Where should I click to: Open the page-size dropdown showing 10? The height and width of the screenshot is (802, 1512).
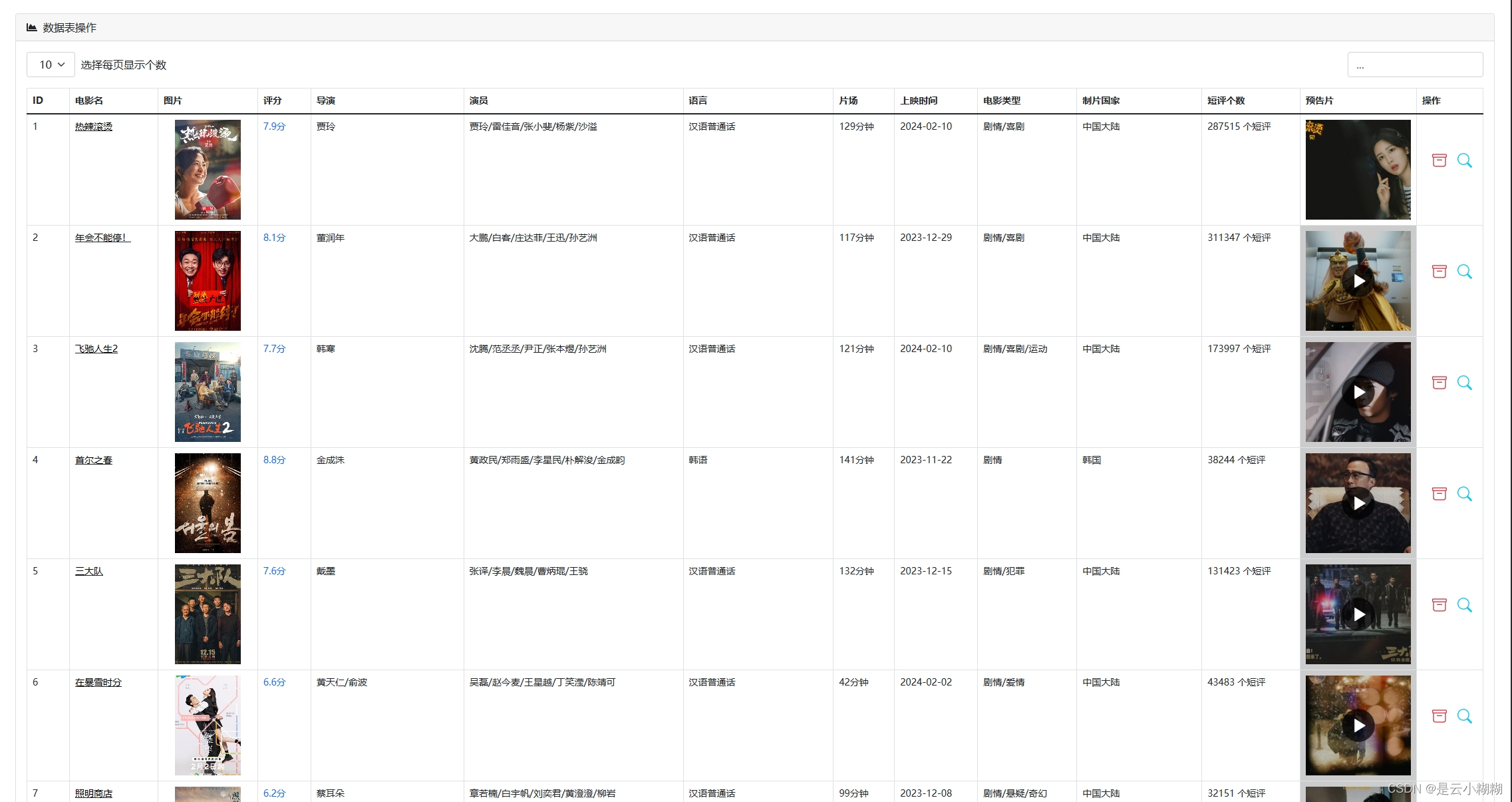51,65
